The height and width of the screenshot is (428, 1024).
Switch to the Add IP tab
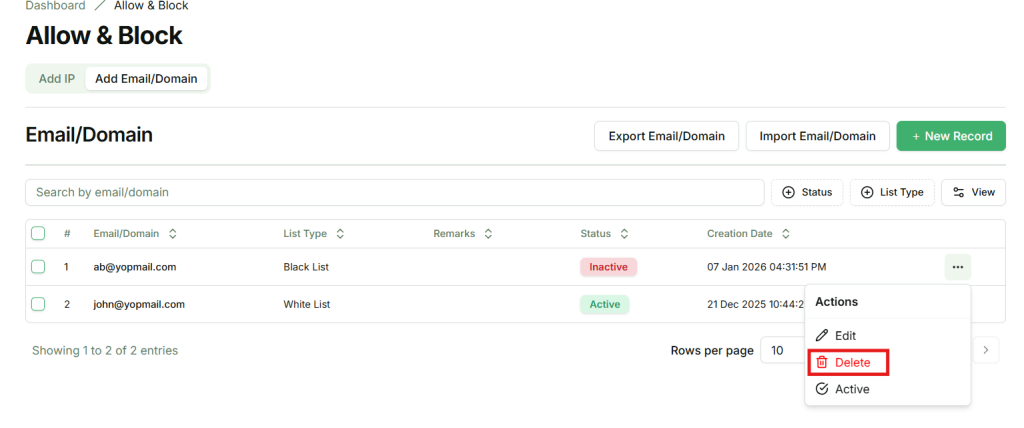56,78
